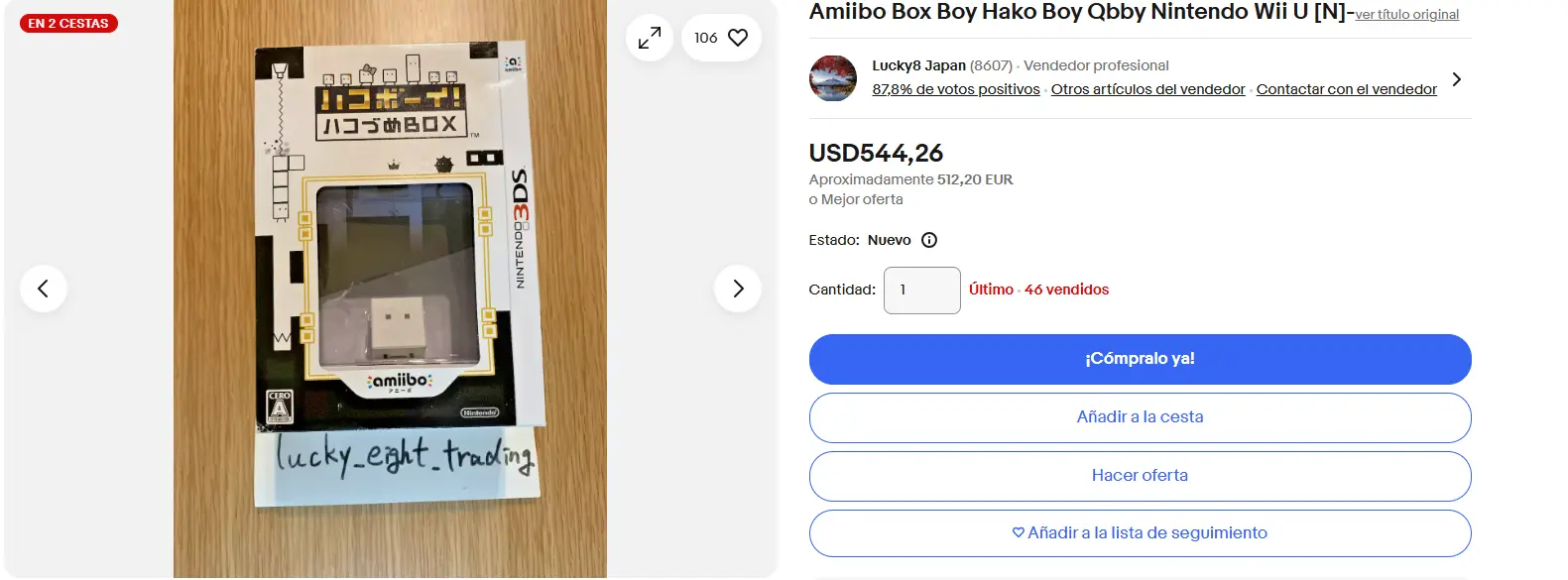Click Contactar con el vendedor link
This screenshot has width=1568, height=580.
tap(1346, 89)
